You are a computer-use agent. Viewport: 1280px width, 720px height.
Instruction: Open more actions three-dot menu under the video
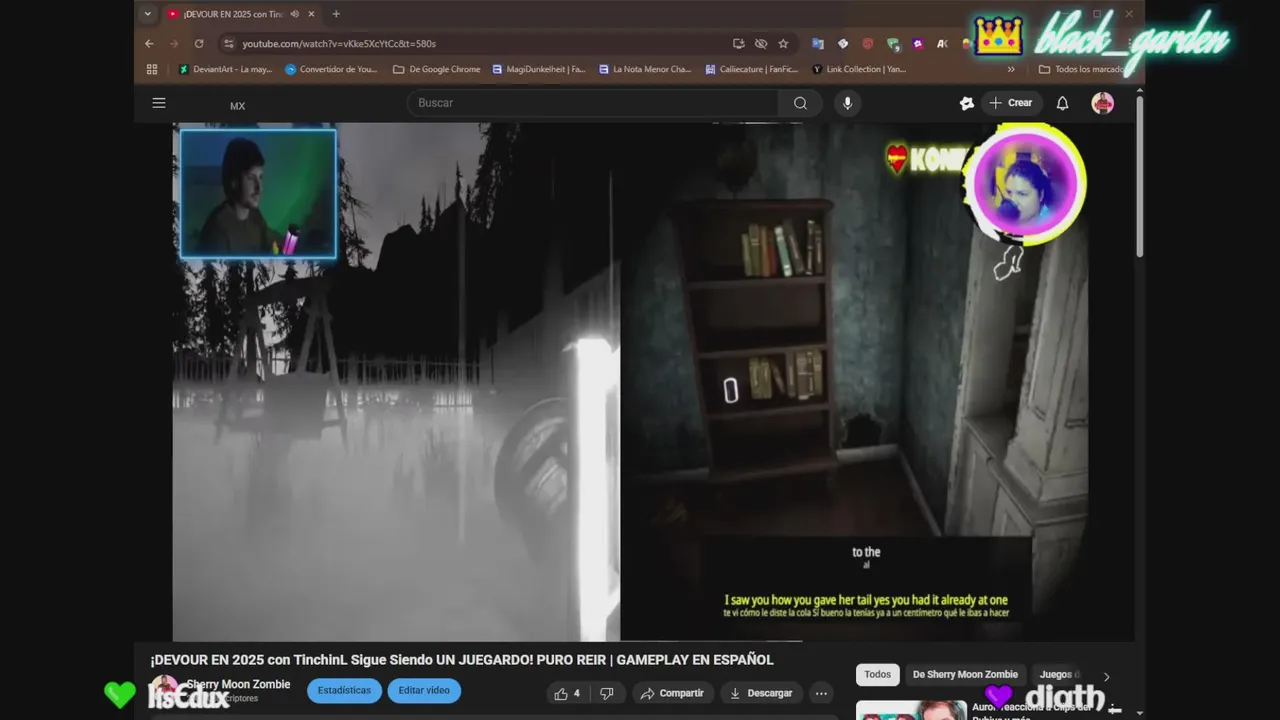821,693
